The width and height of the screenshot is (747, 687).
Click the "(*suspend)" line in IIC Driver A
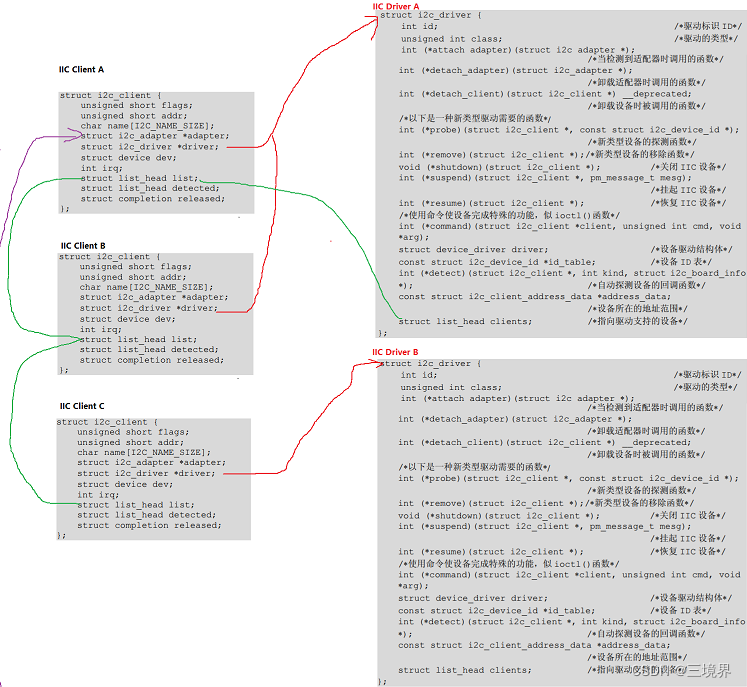coord(545,178)
